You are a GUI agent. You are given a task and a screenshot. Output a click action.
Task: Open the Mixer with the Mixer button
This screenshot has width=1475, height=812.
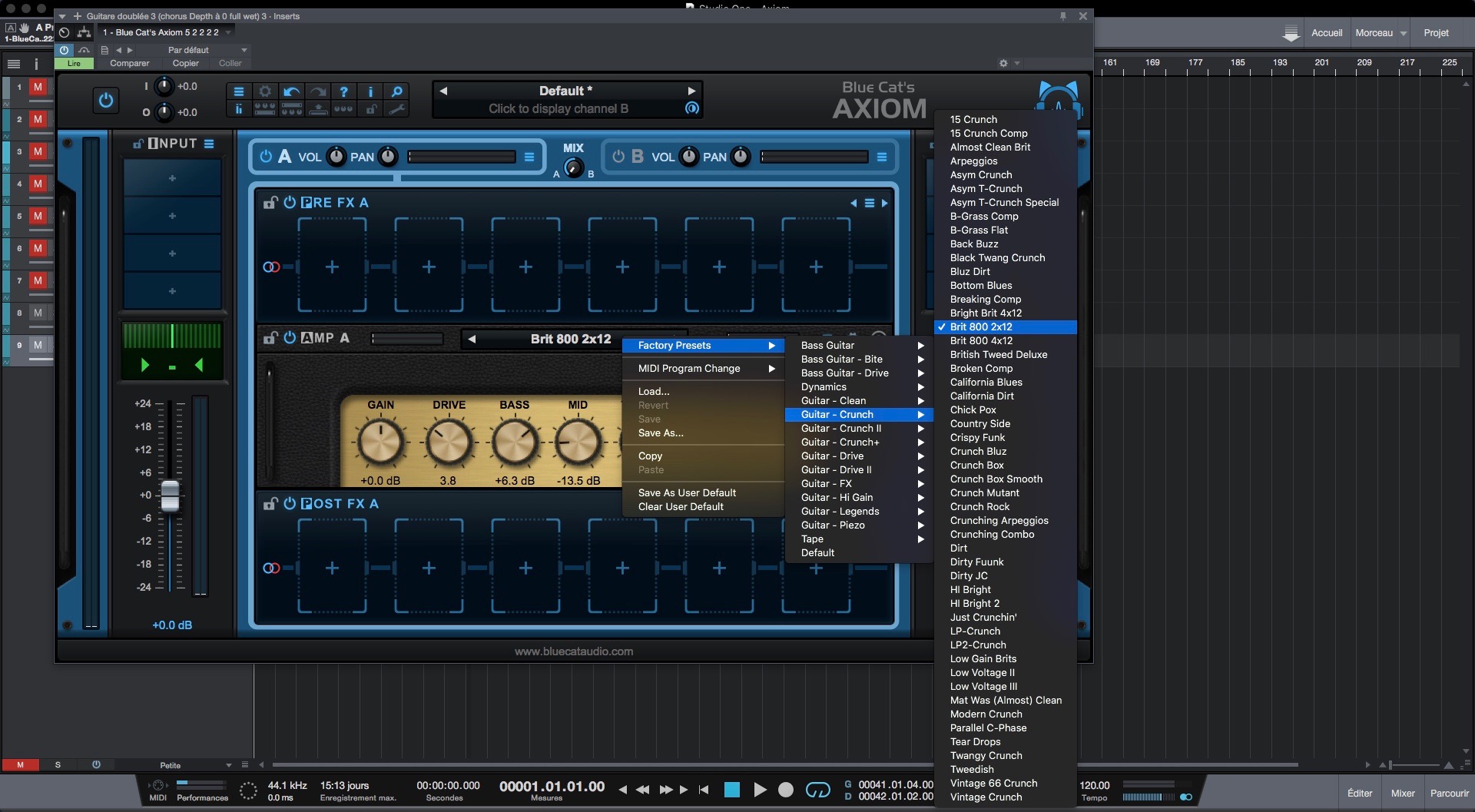[1403, 792]
